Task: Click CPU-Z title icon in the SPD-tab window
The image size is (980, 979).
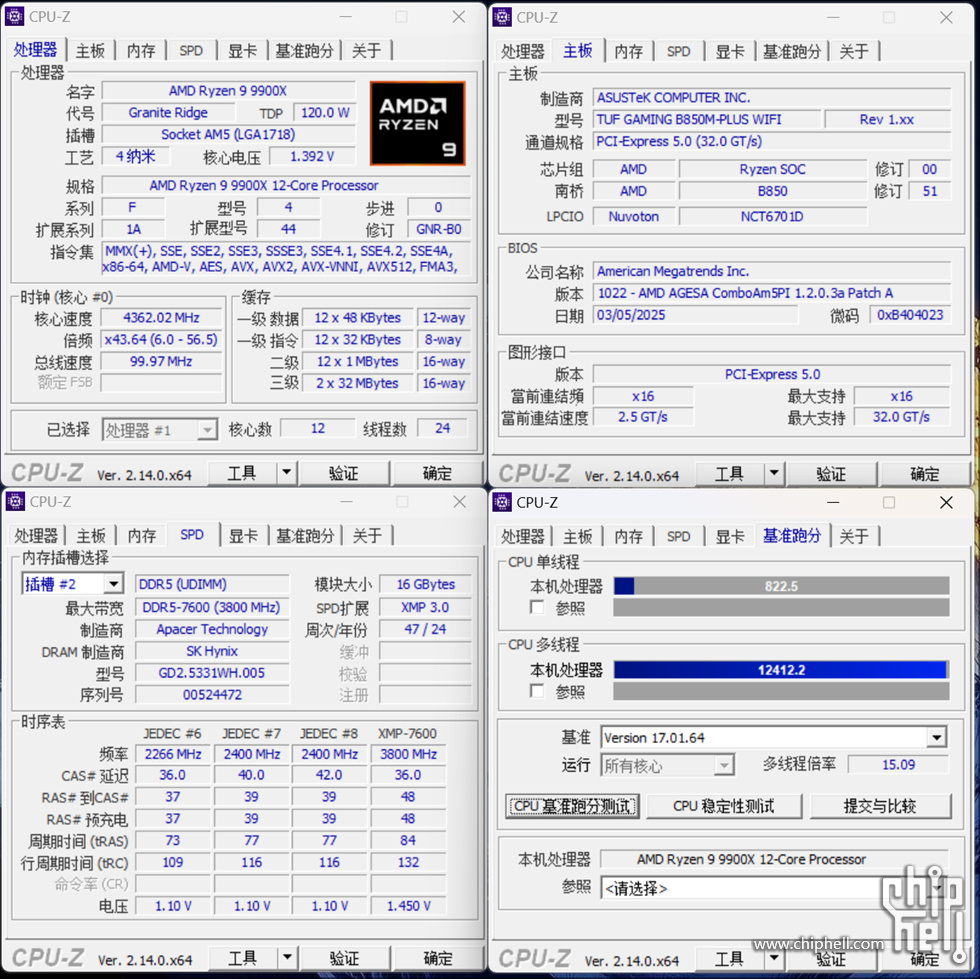Action: [14, 501]
